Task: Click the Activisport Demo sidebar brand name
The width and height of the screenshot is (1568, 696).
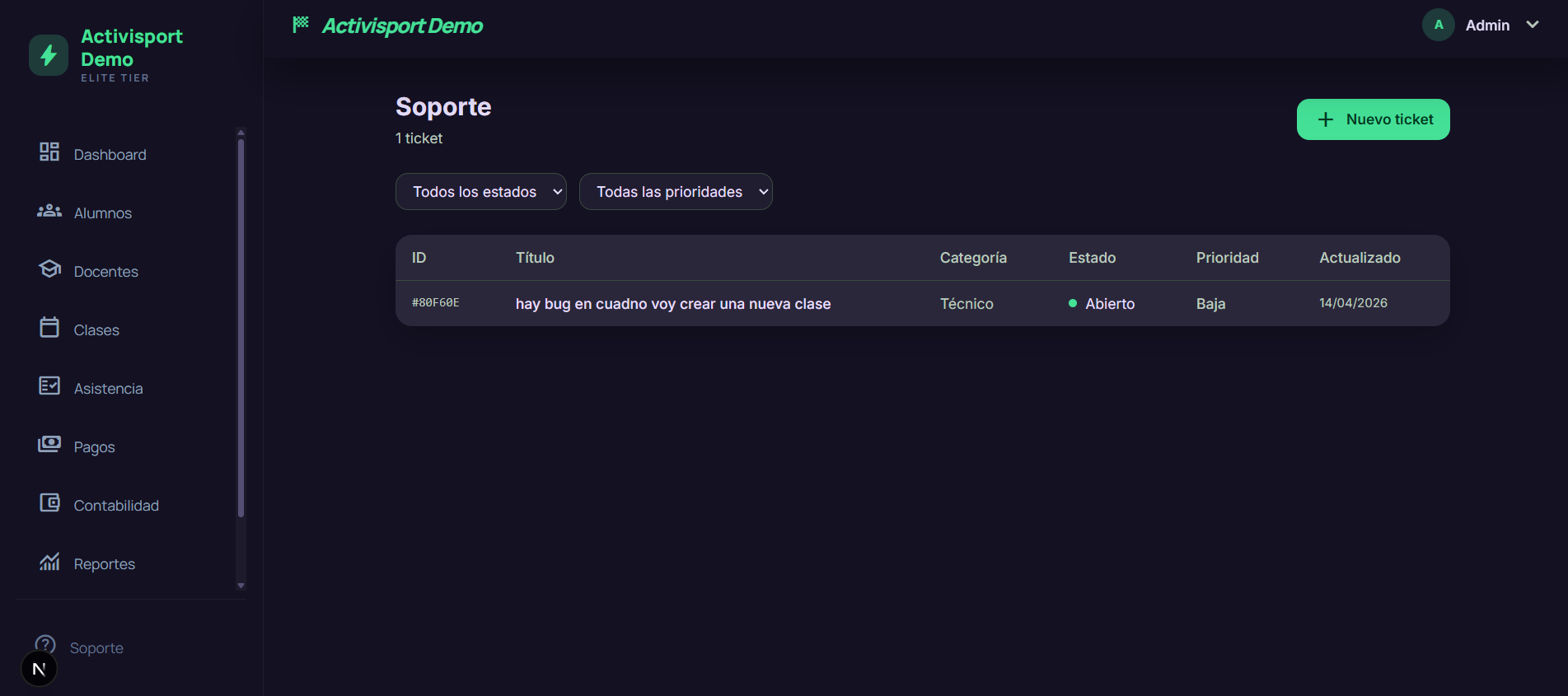Action: click(x=132, y=48)
